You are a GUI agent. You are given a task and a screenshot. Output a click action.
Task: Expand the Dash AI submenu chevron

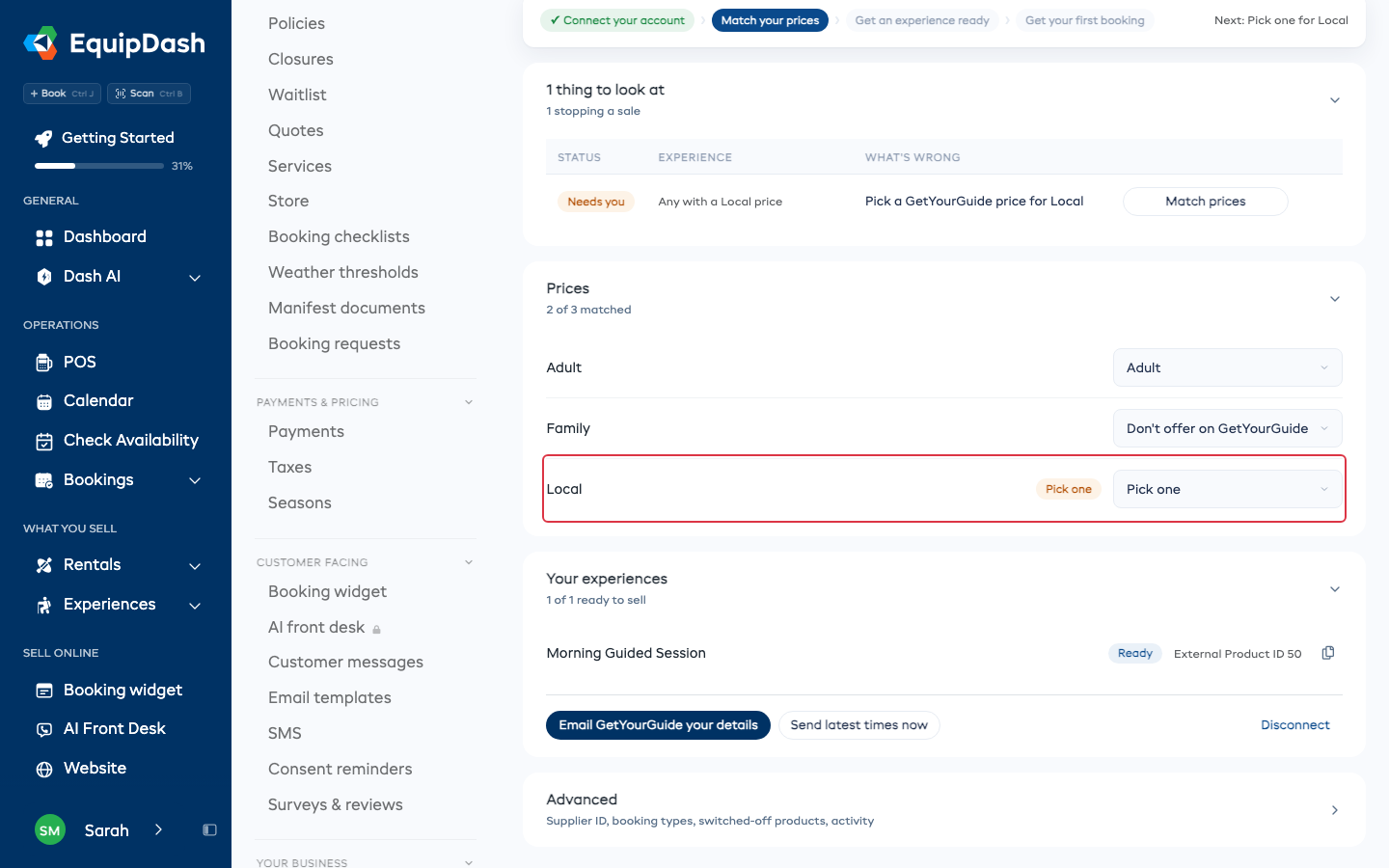click(x=195, y=278)
